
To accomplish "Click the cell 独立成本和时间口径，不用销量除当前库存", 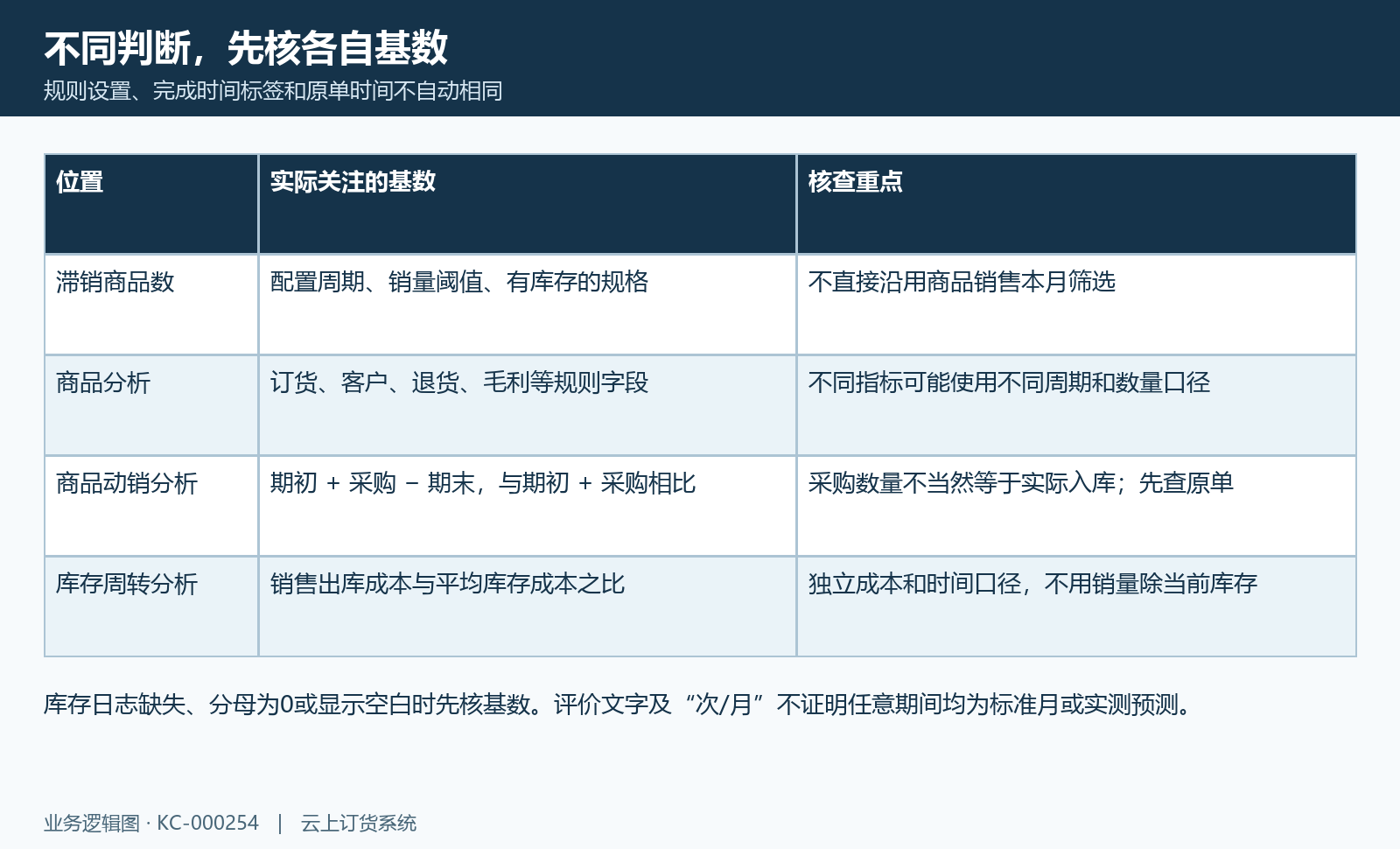I will pyautogui.click(x=1076, y=607).
